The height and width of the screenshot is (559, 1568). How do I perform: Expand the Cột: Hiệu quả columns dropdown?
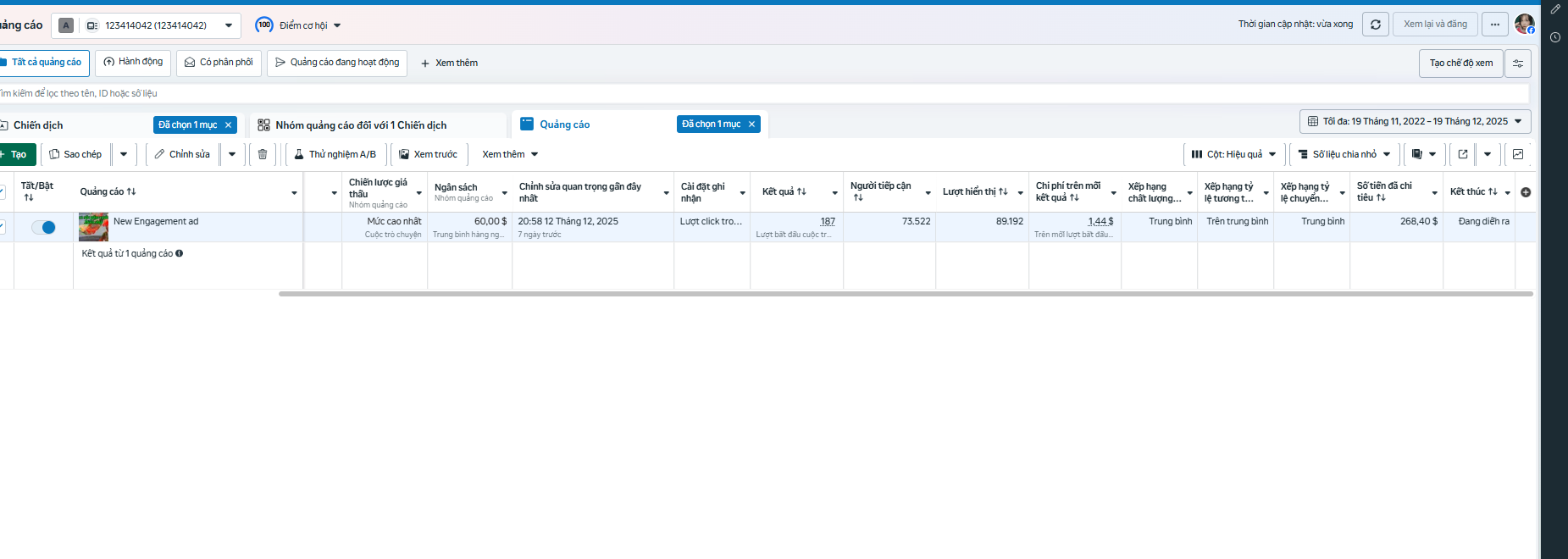click(1233, 154)
